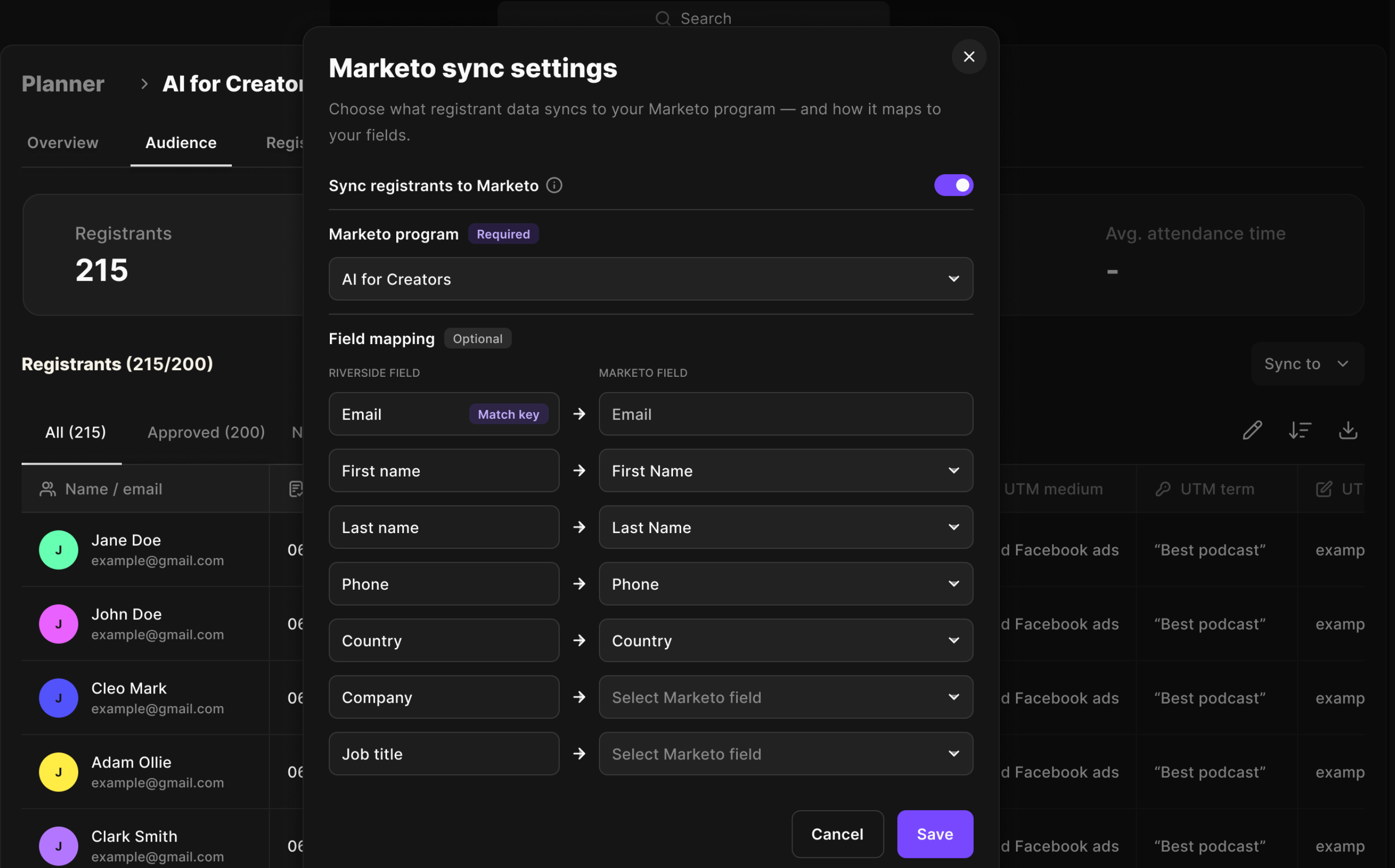1395x868 pixels.
Task: Go to Planner breadcrumb
Action: pyautogui.click(x=63, y=84)
